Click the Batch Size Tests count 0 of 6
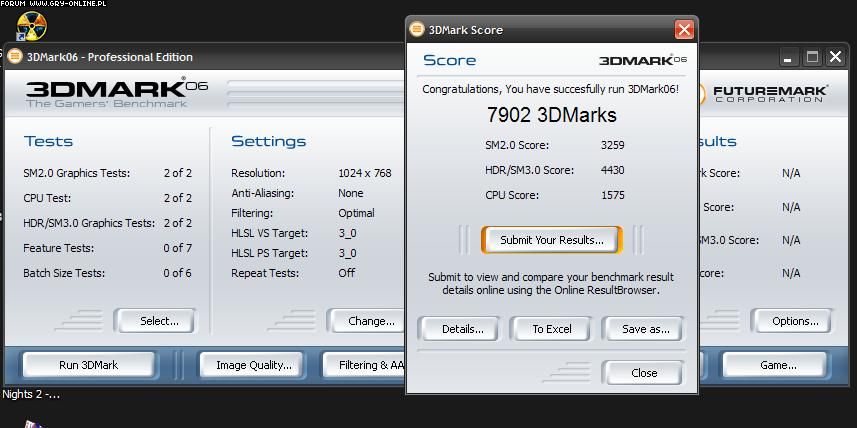Image resolution: width=857 pixels, height=428 pixels. point(178,273)
